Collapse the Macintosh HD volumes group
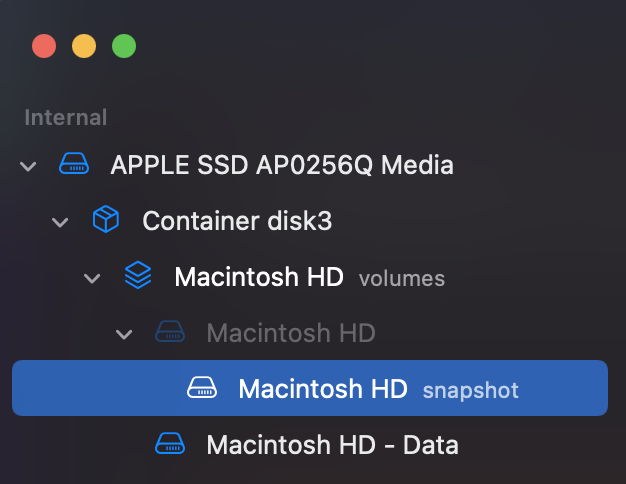Viewport: 626px width, 484px height. (92, 277)
